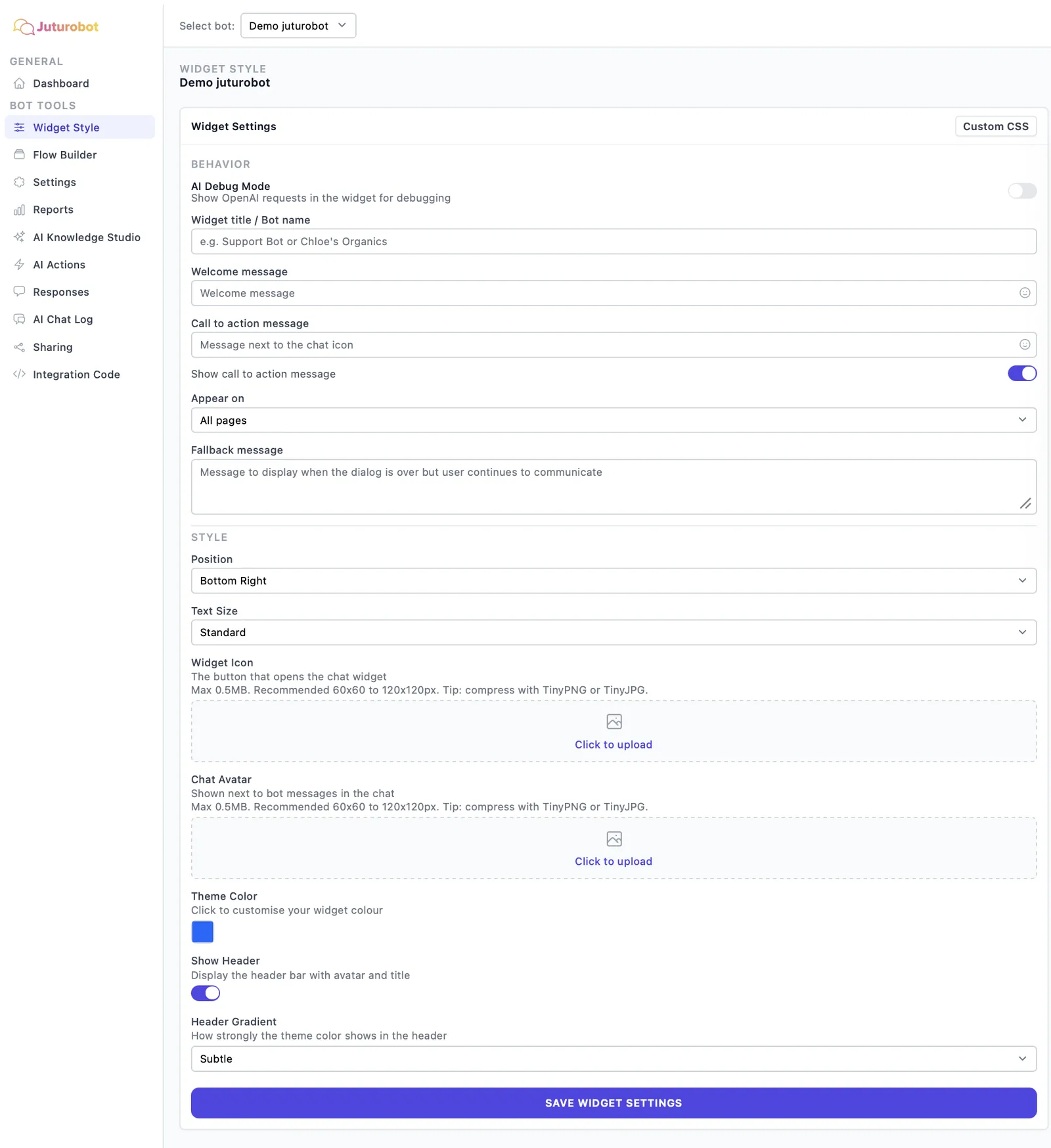
Task: Focus the Welcome message input
Action: coord(614,293)
